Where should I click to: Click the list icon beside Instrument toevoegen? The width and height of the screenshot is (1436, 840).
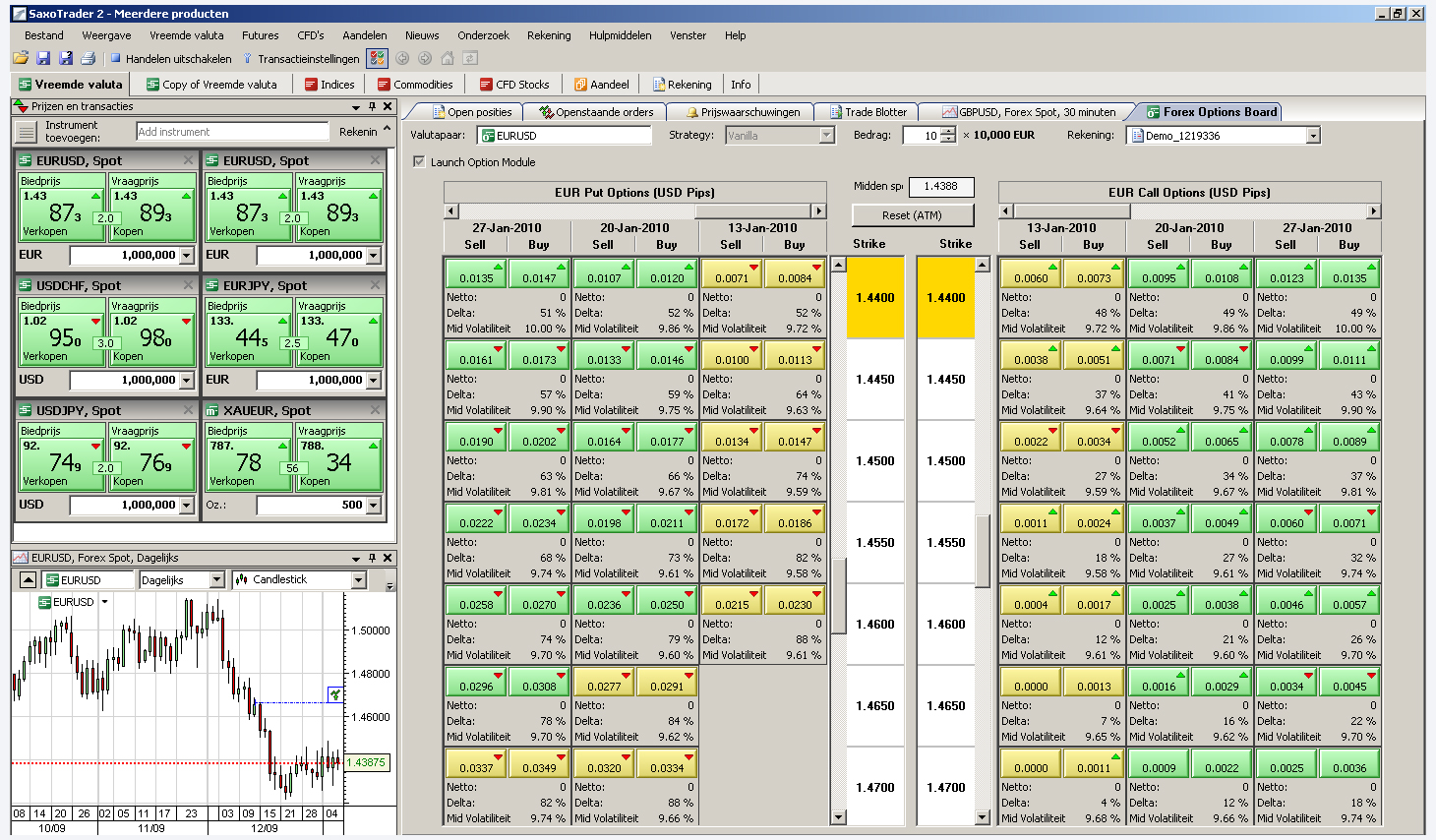26,132
